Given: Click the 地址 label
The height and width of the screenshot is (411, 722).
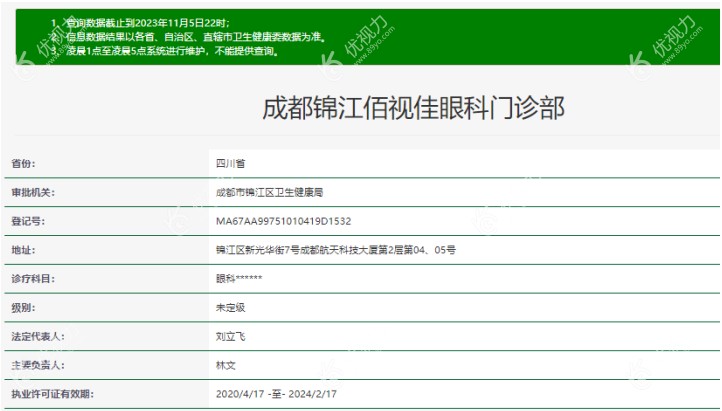Looking at the screenshot, I should pos(23,250).
